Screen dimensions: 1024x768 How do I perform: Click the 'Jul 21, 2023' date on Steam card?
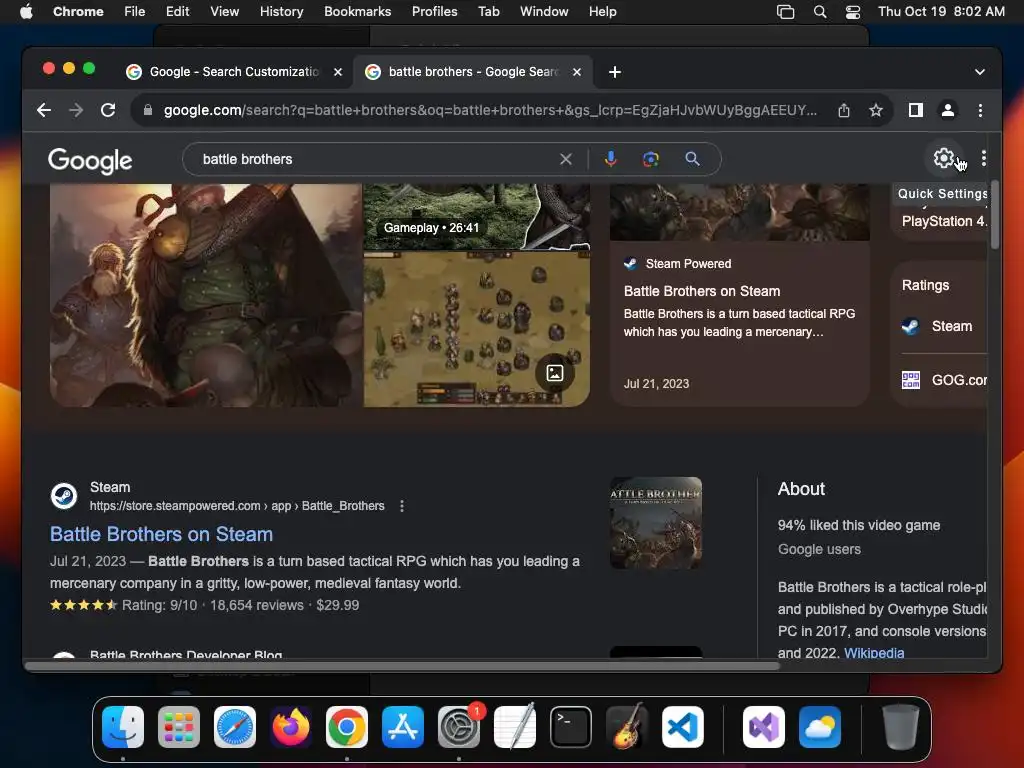click(656, 384)
